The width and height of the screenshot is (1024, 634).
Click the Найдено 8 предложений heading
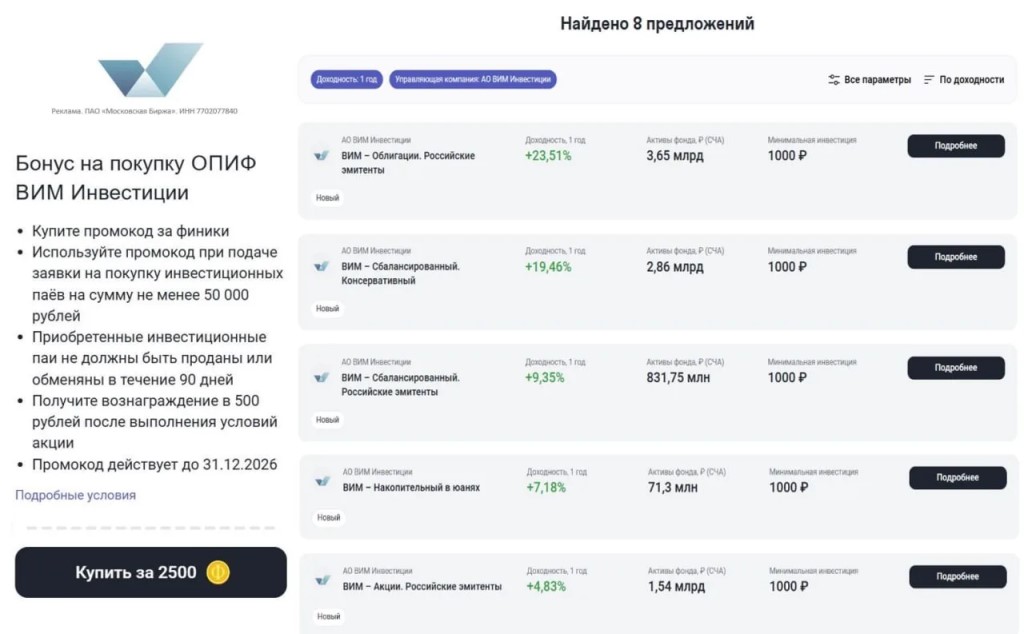tap(657, 24)
